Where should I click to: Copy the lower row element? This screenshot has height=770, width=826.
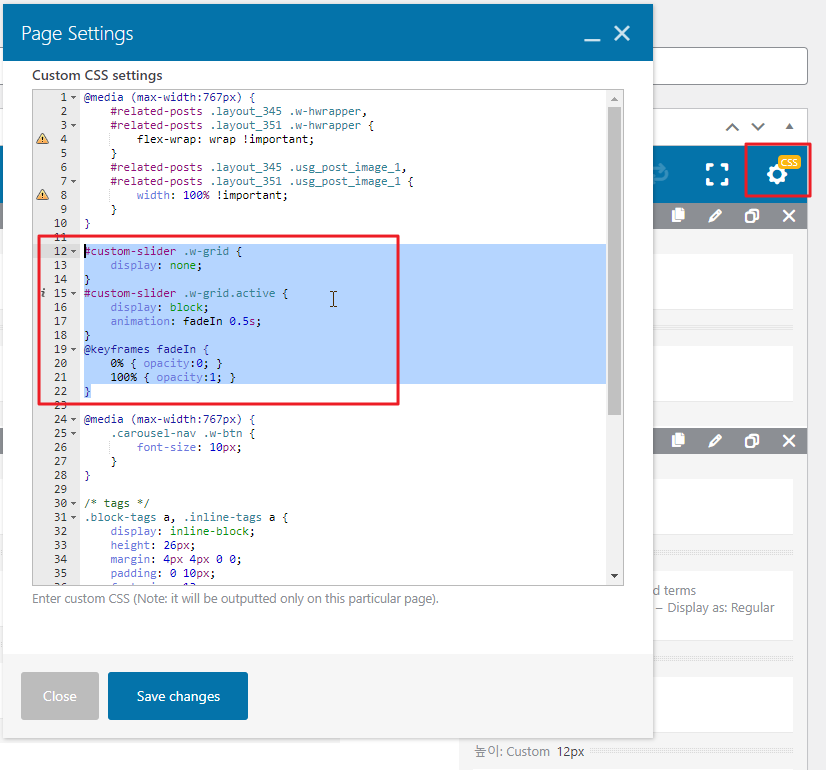[x=678, y=440]
